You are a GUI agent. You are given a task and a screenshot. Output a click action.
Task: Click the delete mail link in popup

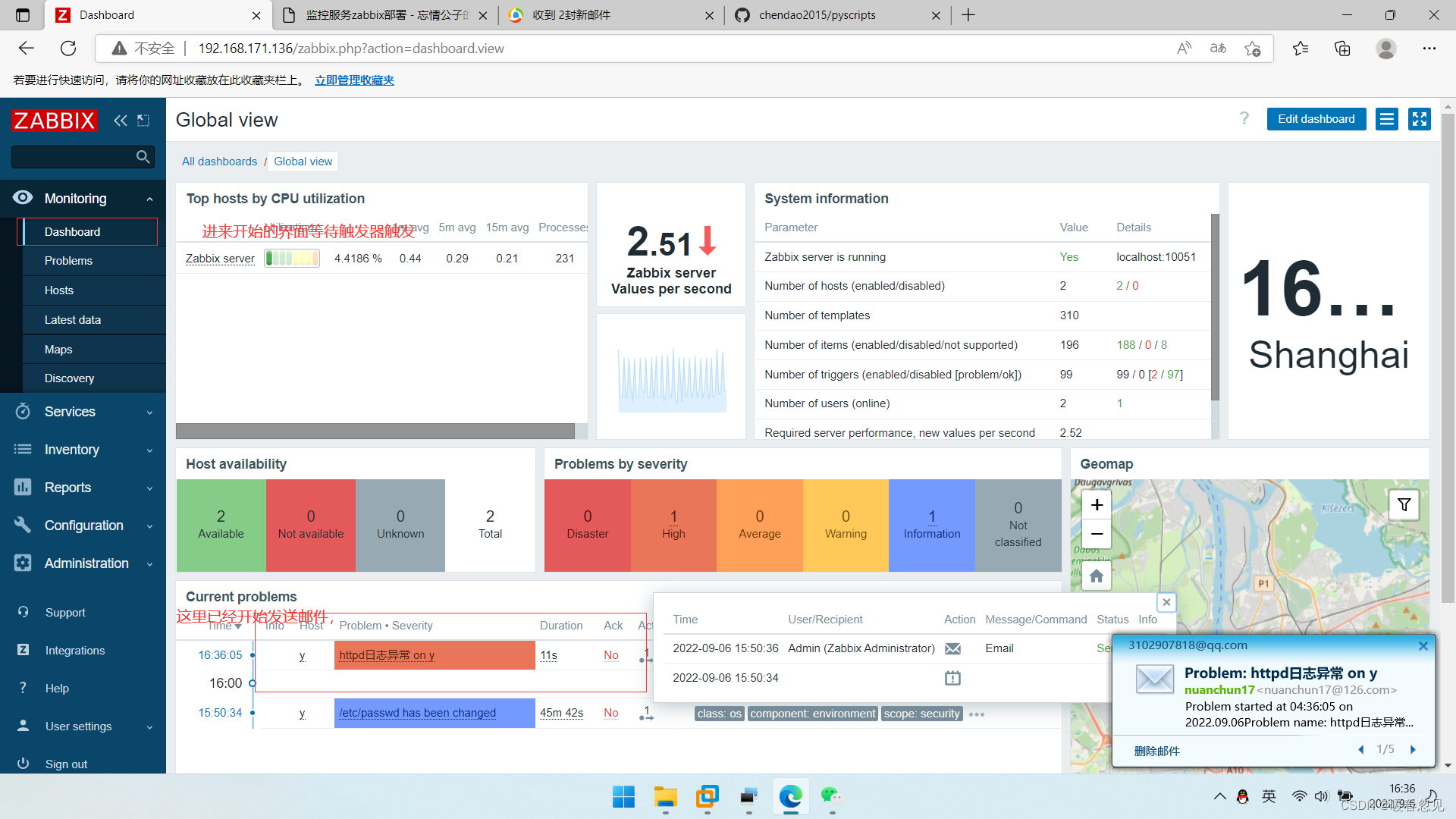(x=1156, y=751)
